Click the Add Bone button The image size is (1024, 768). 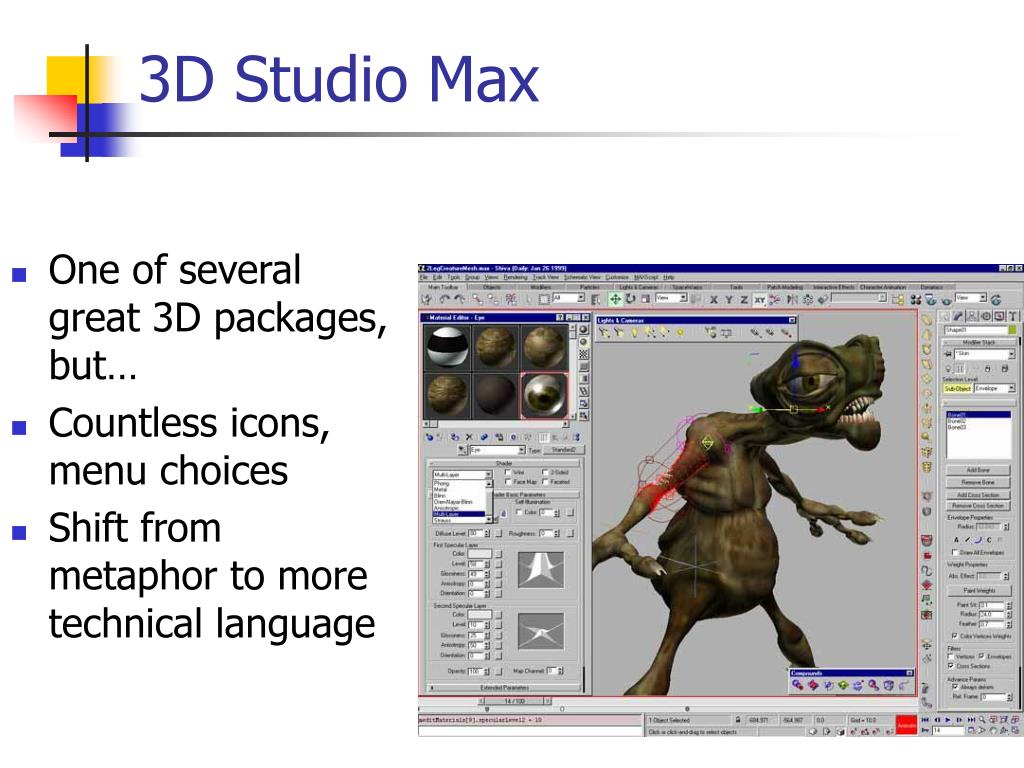978,470
